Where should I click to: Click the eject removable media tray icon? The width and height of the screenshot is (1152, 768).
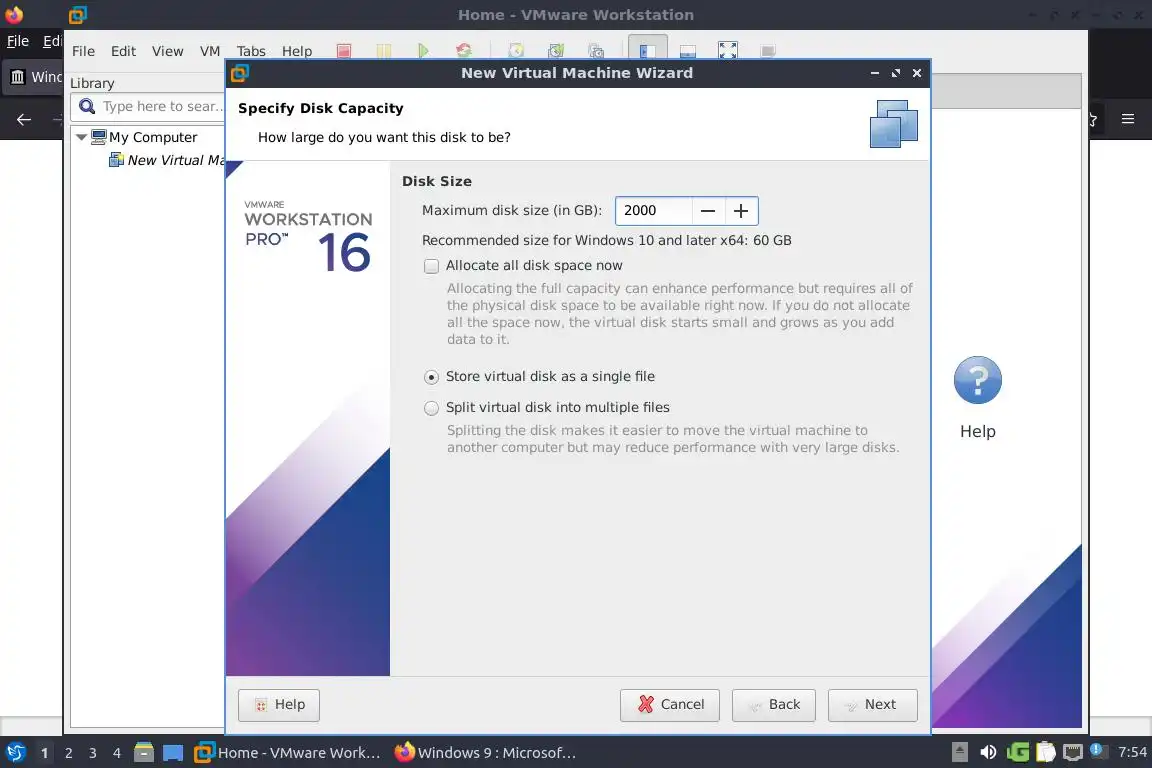click(960, 753)
